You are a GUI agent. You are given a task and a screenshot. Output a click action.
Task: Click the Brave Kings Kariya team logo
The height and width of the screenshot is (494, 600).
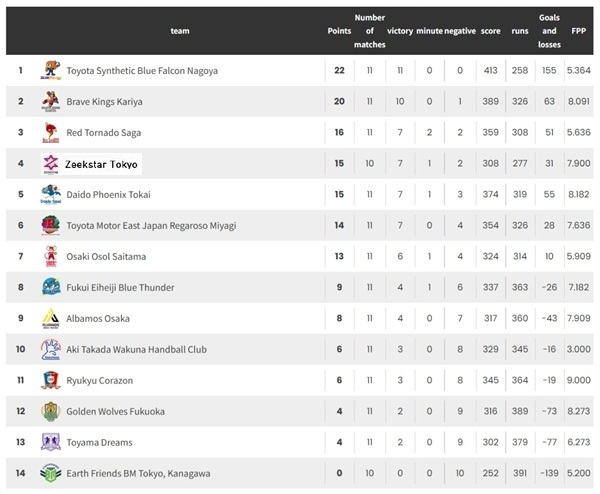51,101
